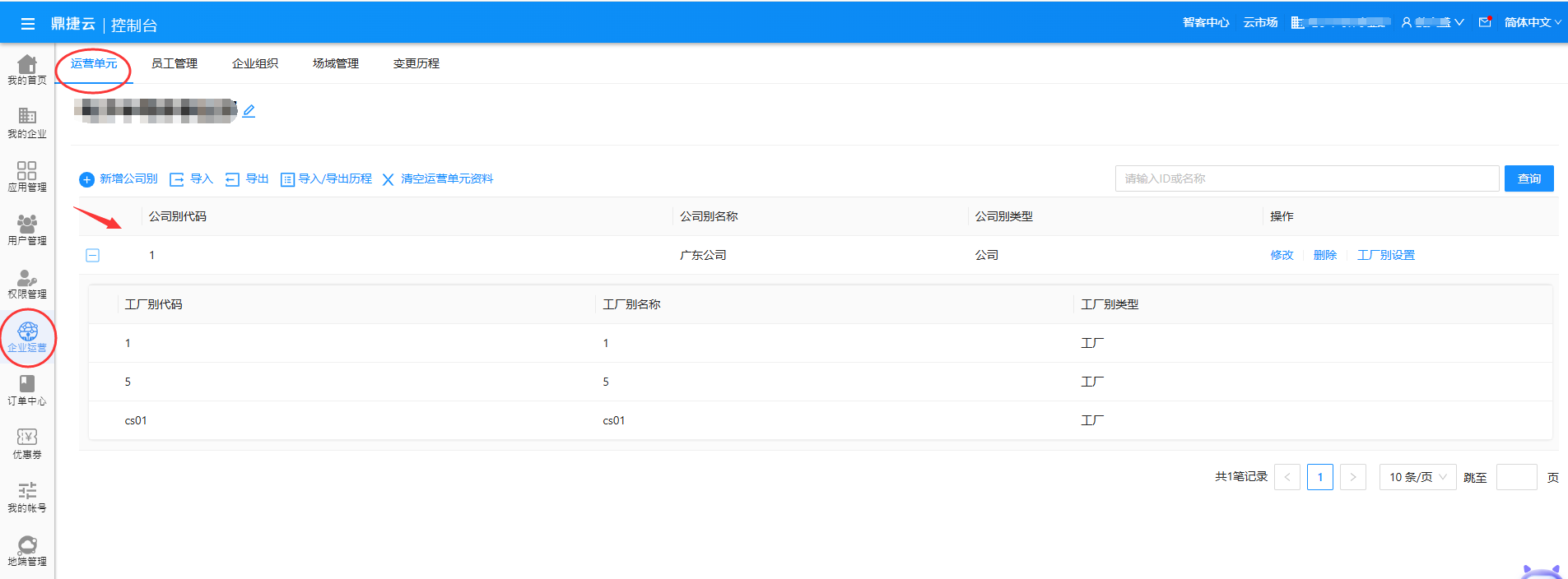
Task: Click the 查询 search button
Action: click(1528, 178)
